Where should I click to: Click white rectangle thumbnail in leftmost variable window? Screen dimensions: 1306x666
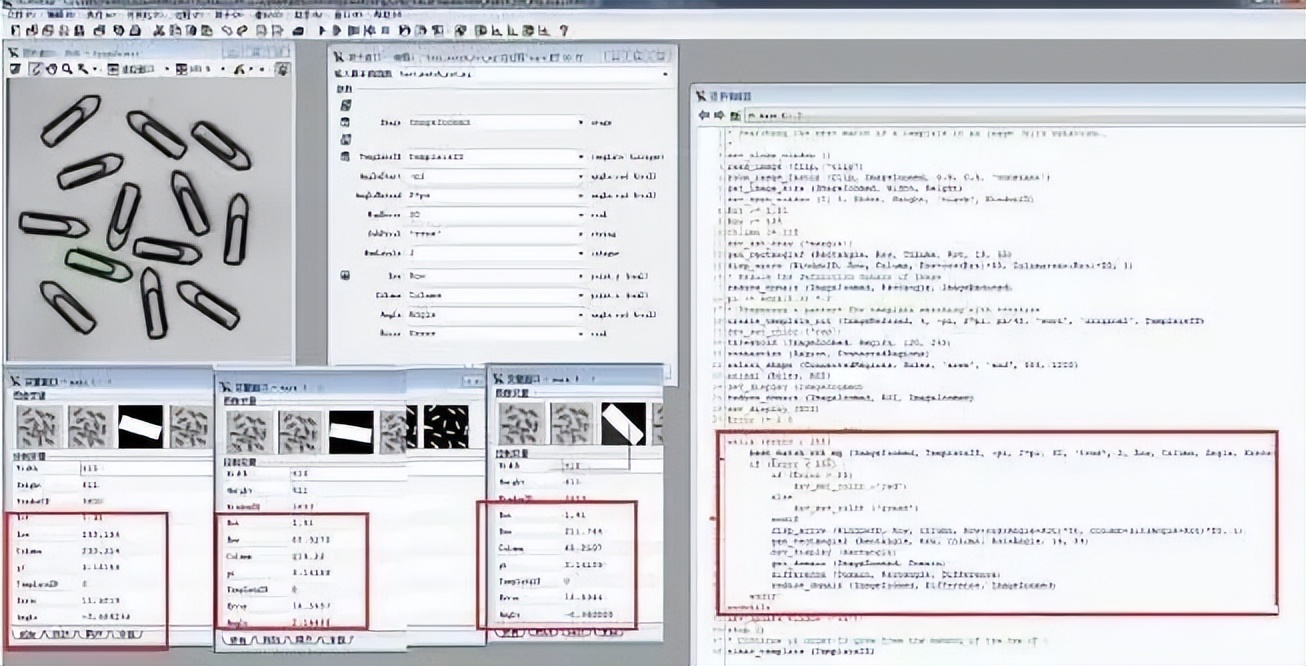pos(140,426)
